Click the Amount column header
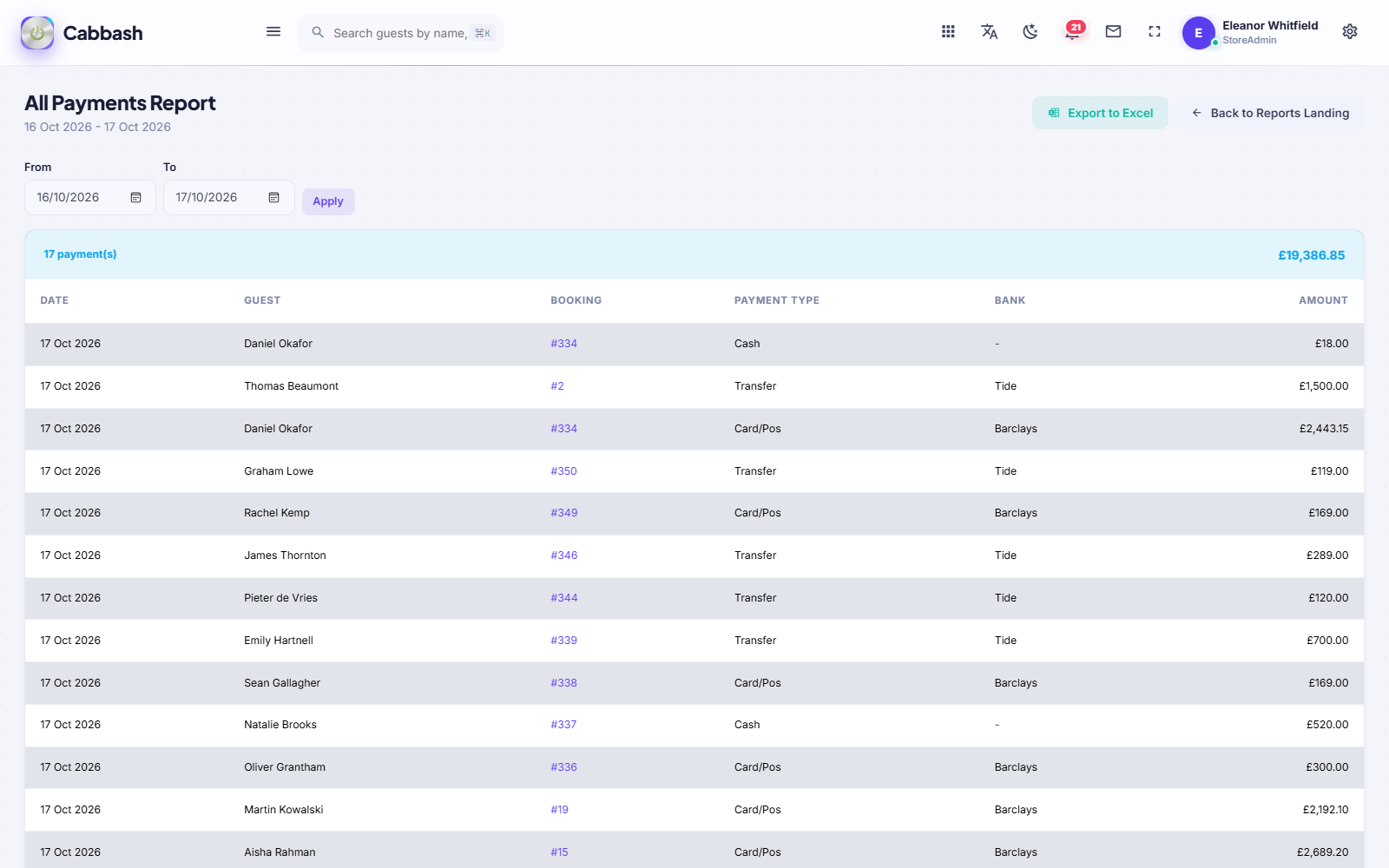 pos(1323,300)
